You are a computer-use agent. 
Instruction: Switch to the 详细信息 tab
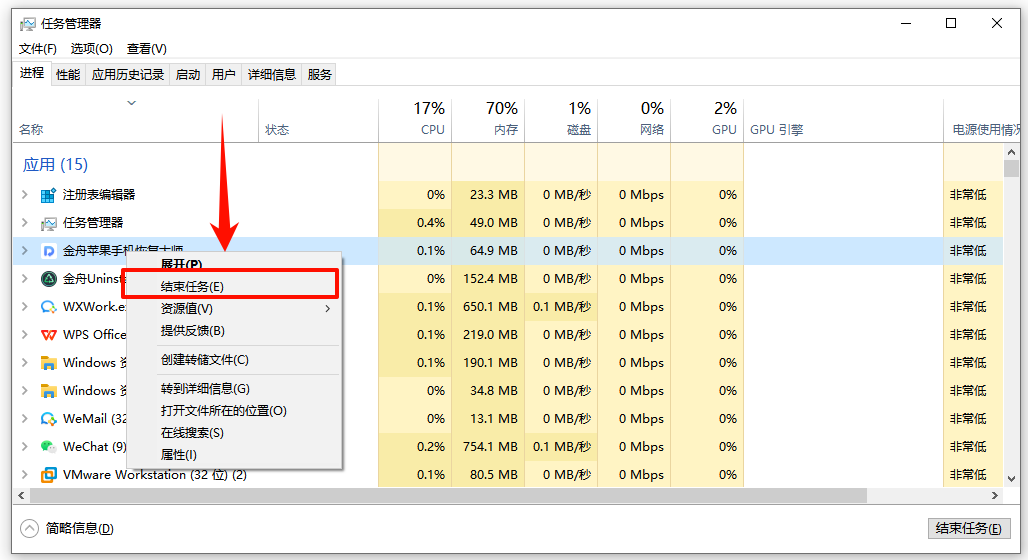tap(271, 75)
